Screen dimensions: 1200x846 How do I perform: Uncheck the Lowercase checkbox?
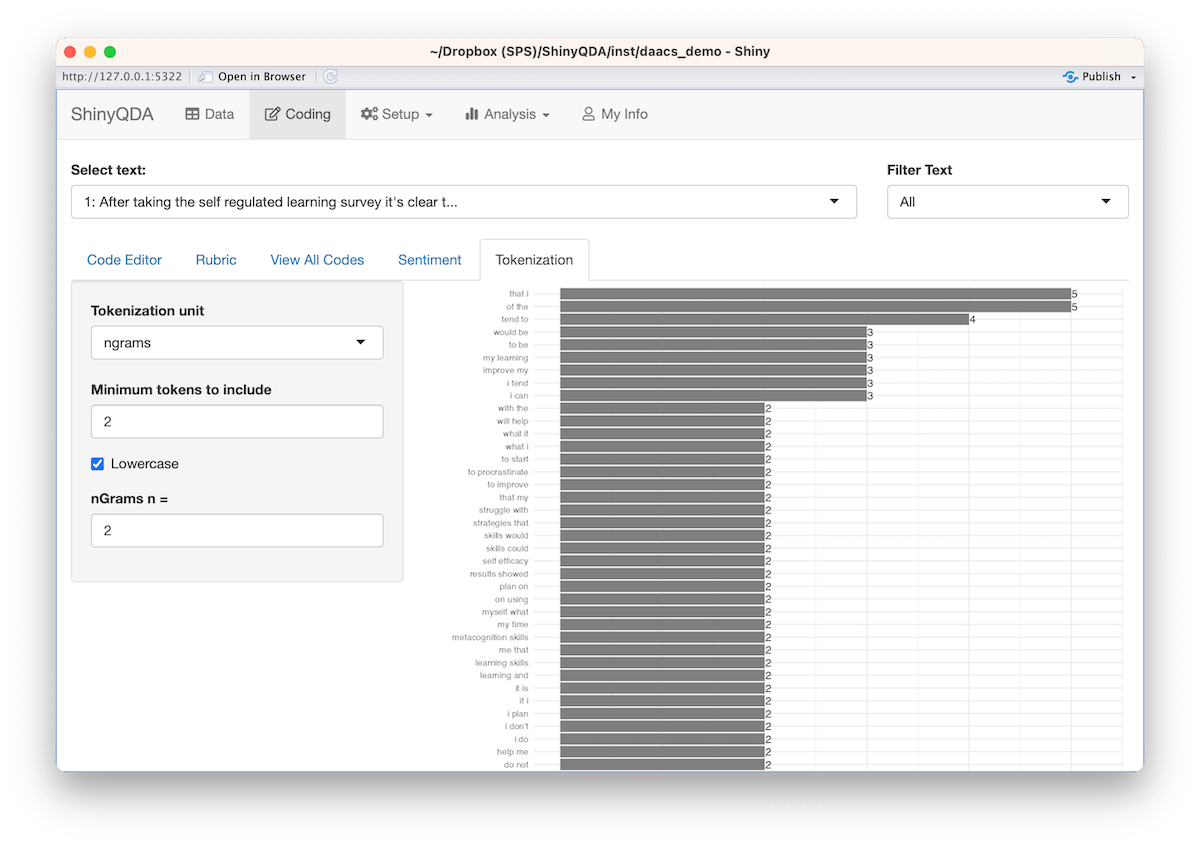[97, 464]
